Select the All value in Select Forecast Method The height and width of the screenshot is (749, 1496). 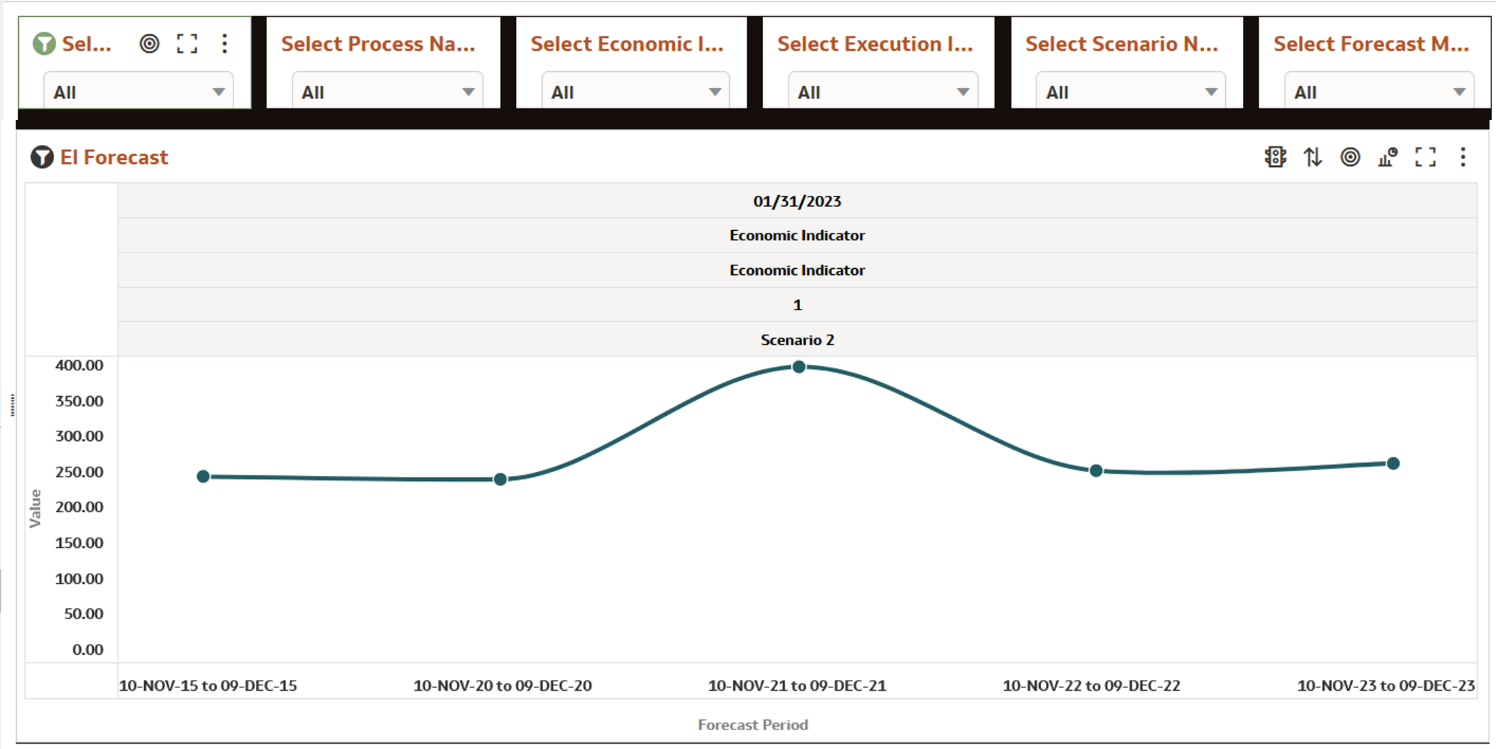pyautogui.click(x=1377, y=92)
